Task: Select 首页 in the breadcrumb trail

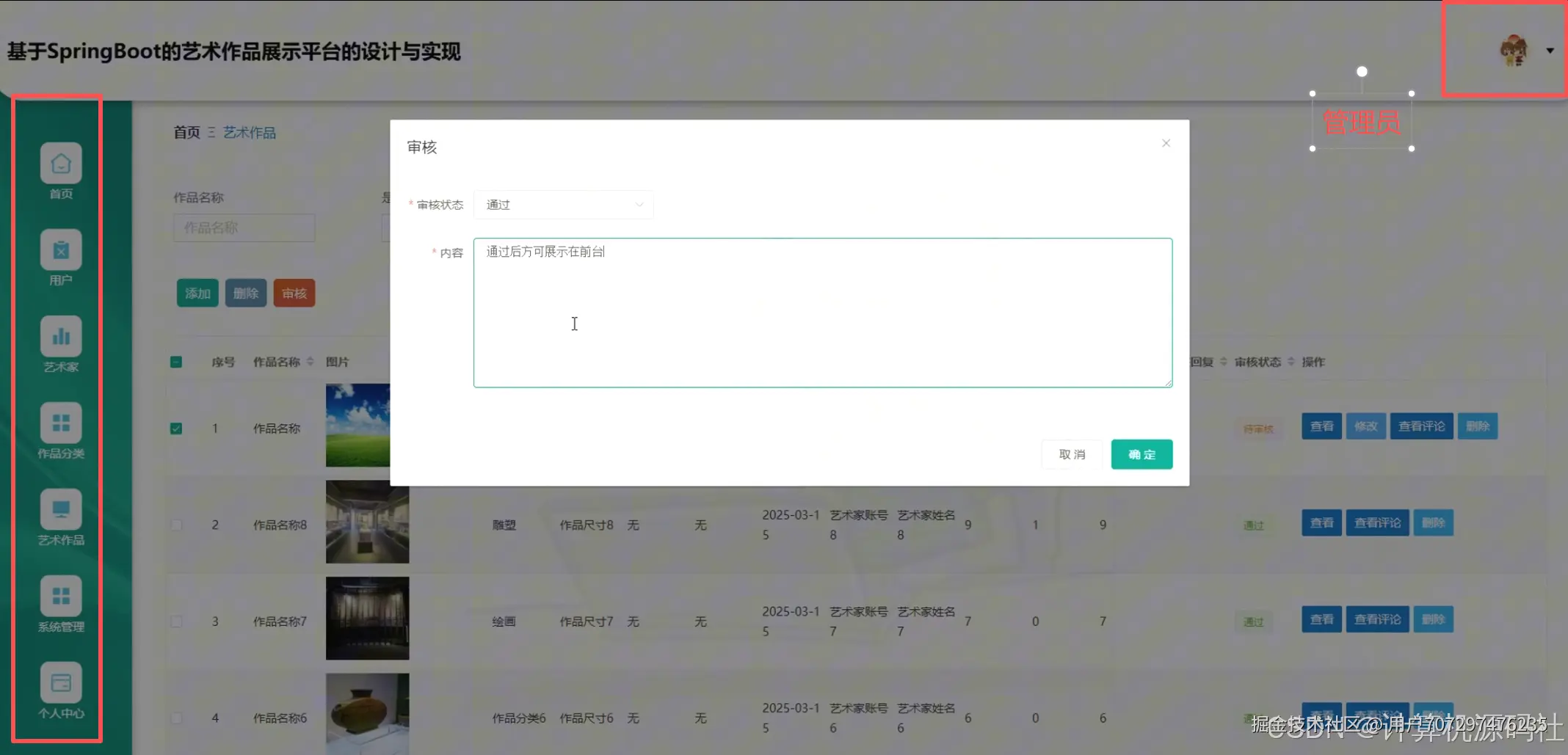Action: click(186, 132)
